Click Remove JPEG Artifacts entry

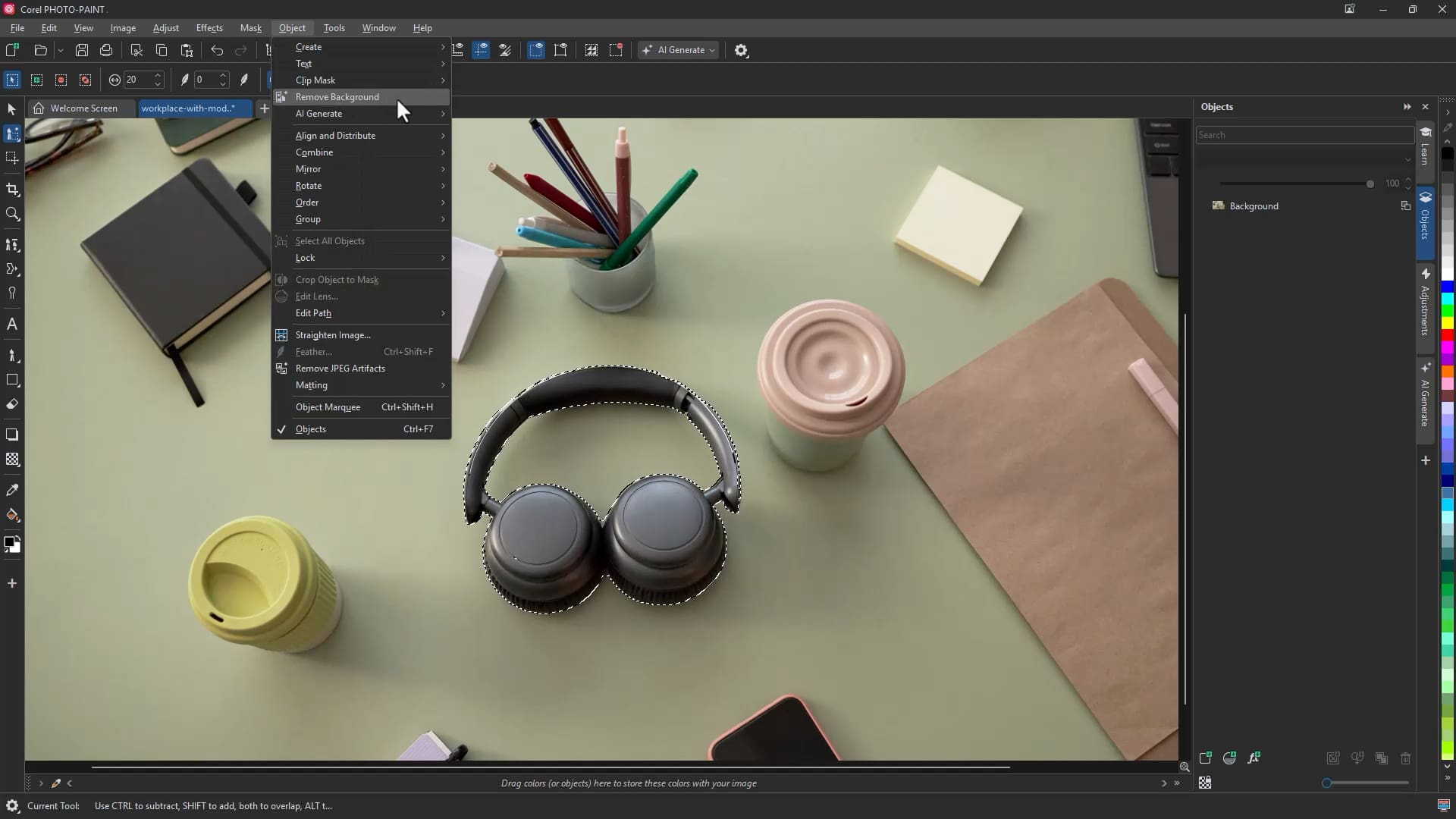(x=340, y=369)
